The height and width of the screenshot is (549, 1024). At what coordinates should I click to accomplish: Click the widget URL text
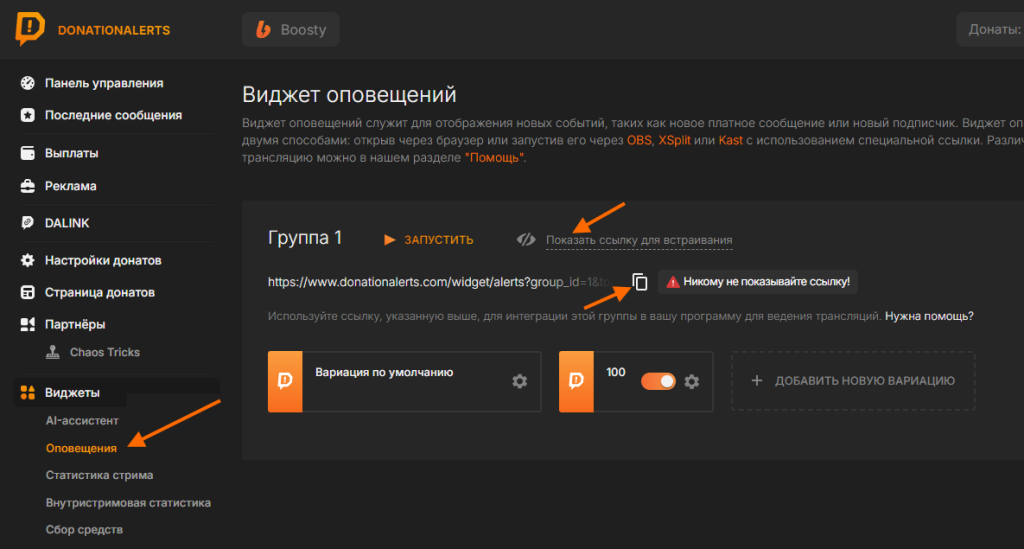click(438, 282)
